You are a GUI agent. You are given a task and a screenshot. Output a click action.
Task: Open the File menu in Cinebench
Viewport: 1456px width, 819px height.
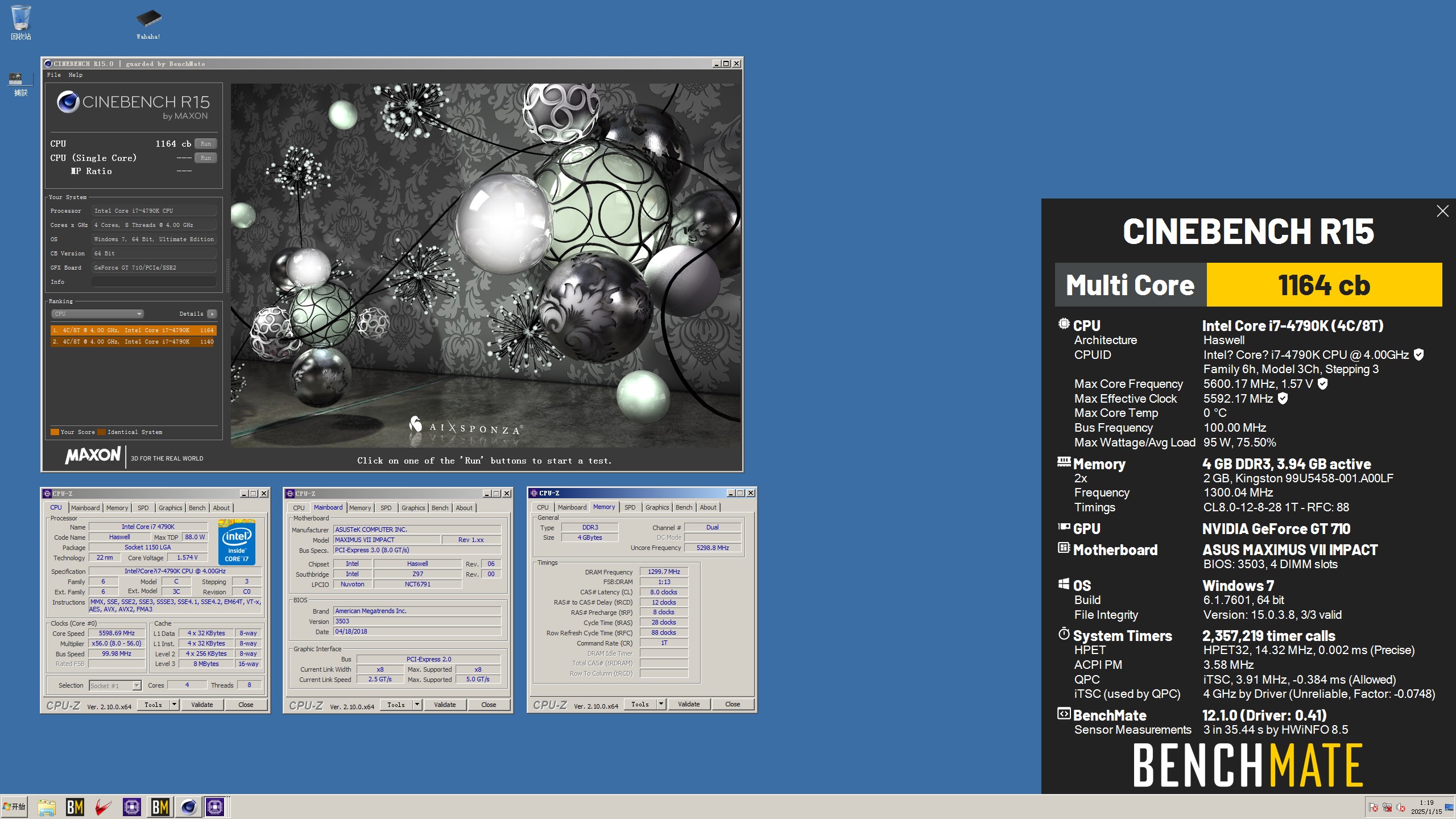[54, 75]
